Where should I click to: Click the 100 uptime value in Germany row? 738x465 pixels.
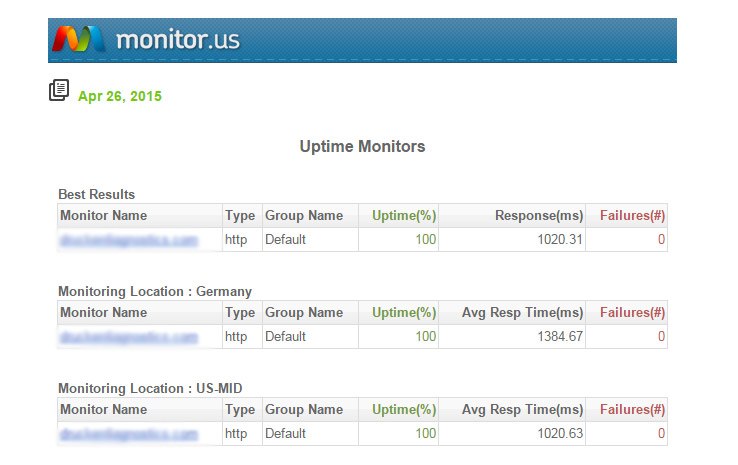pyautogui.click(x=425, y=337)
